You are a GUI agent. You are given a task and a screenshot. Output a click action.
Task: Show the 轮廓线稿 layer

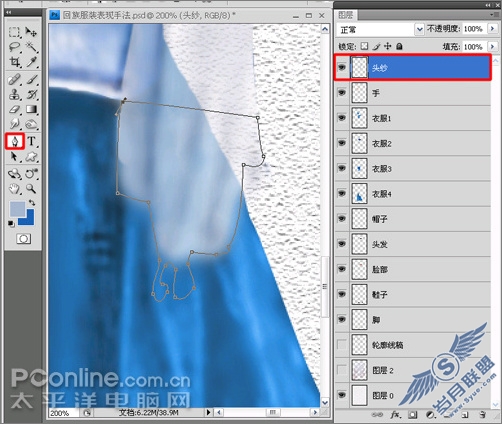[x=342, y=344]
